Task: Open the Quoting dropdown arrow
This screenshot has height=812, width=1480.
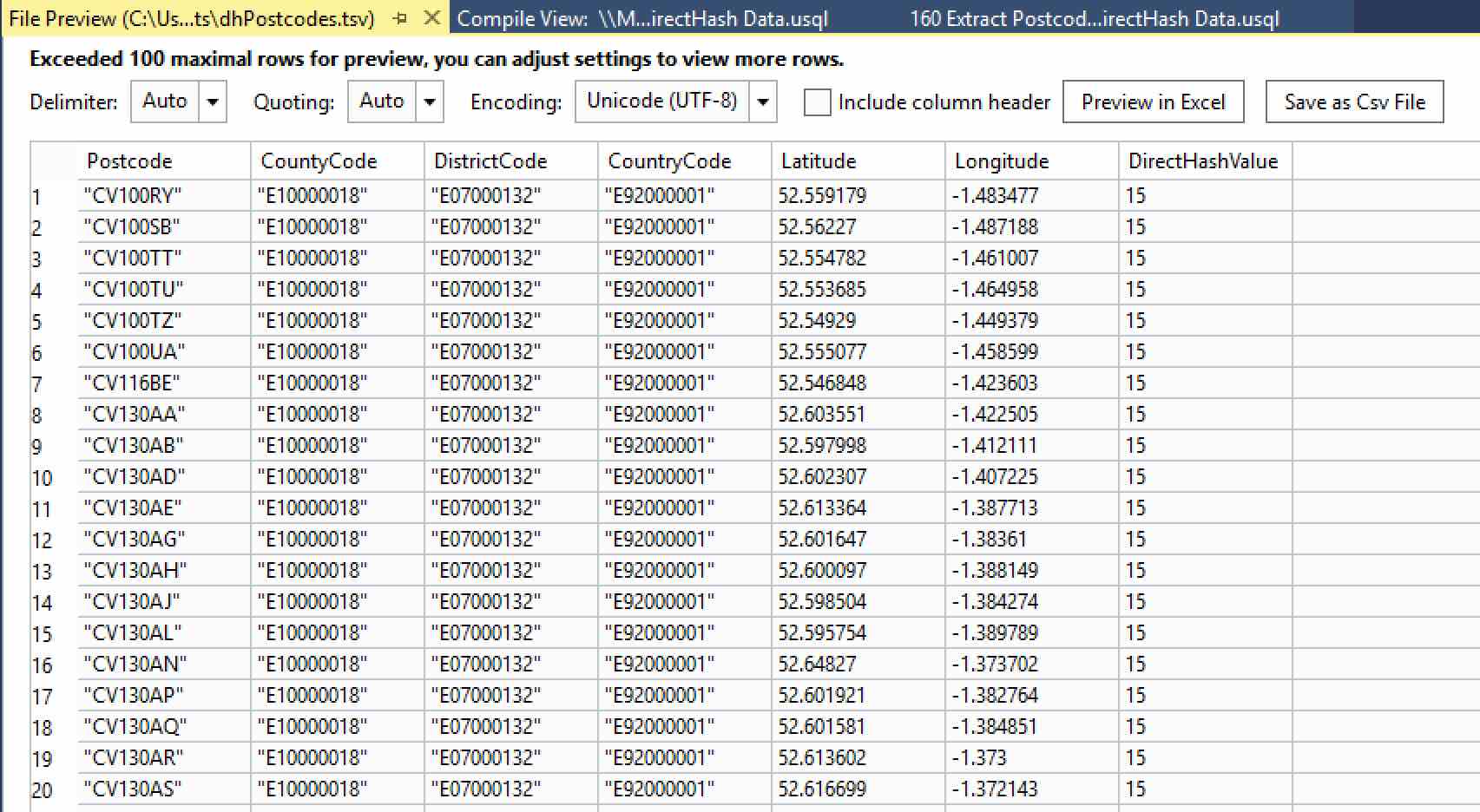Action: pyautogui.click(x=430, y=101)
